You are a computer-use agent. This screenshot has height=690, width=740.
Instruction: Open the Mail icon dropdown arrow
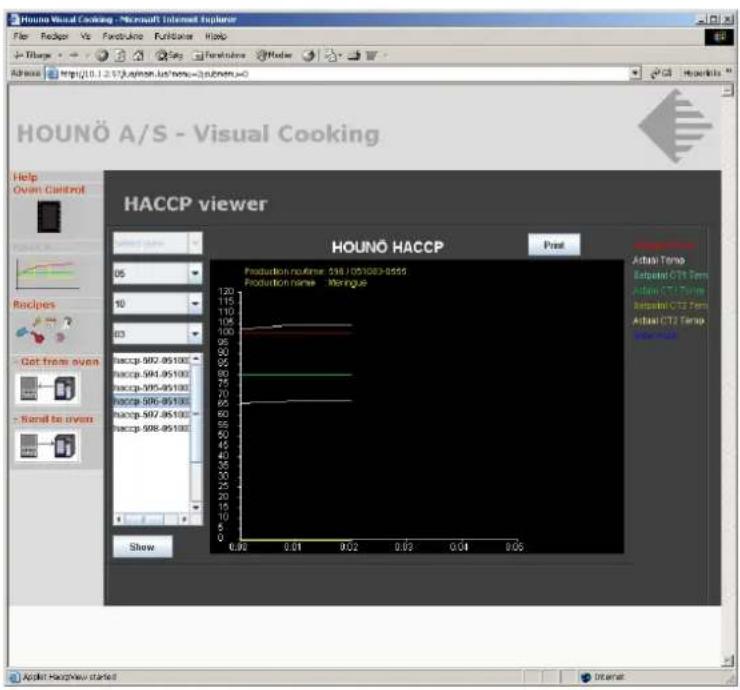click(340, 56)
